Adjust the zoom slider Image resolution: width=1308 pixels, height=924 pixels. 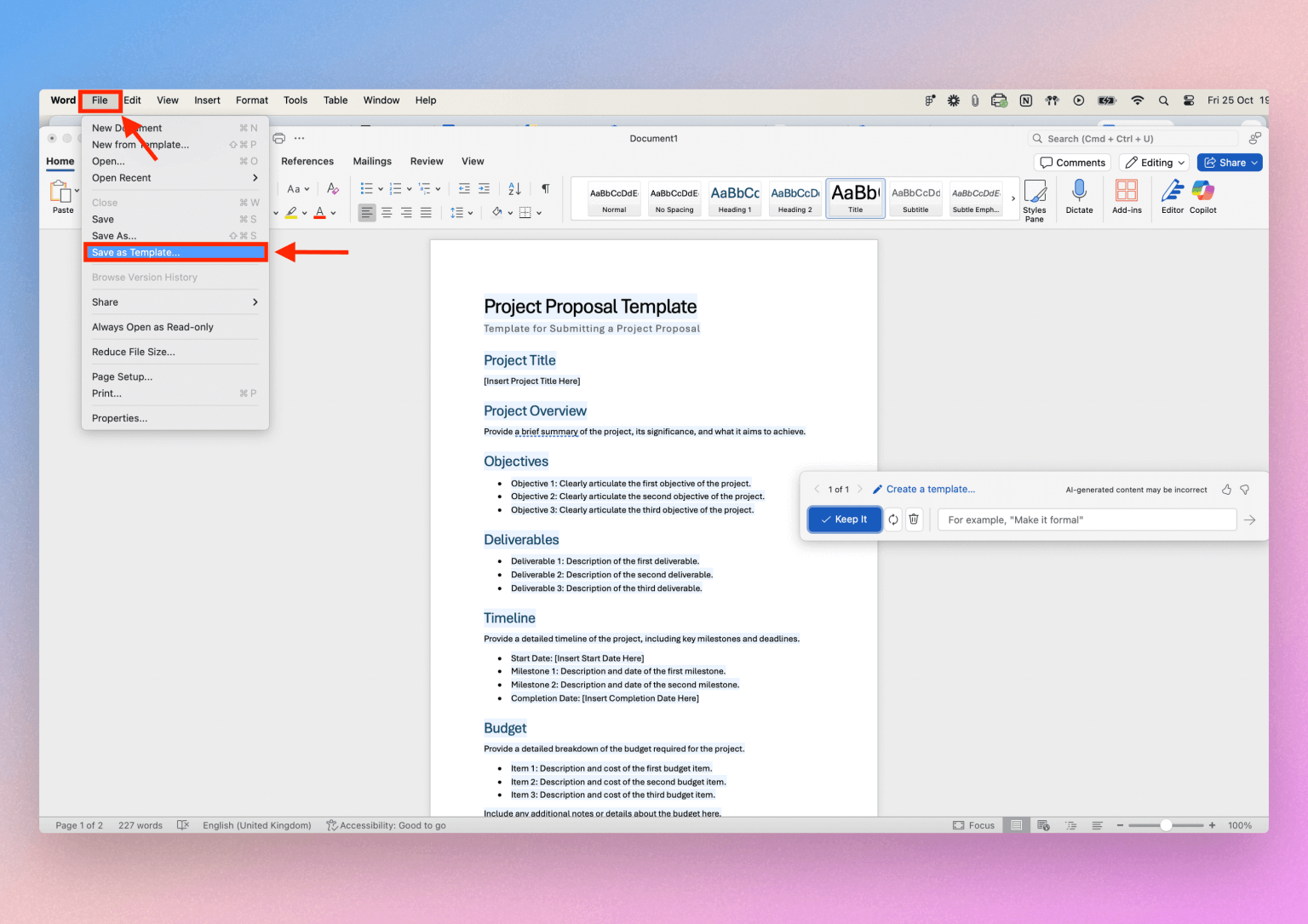click(1166, 824)
